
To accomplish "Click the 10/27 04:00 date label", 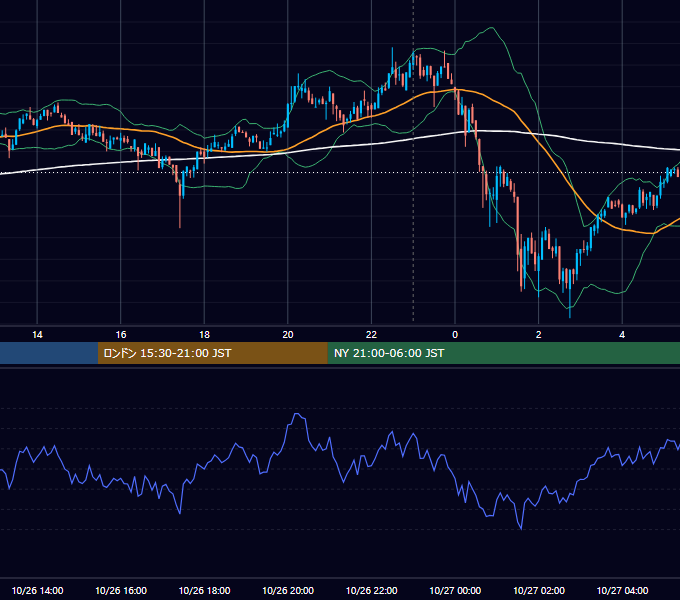I will [622, 590].
